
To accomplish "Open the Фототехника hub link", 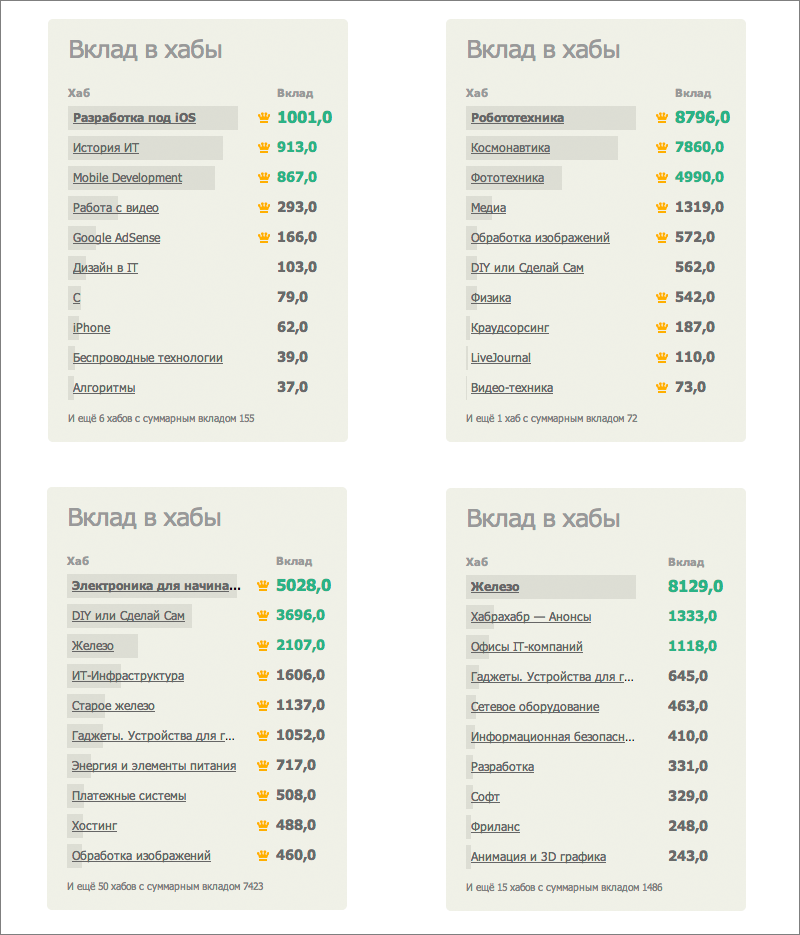I will coord(507,178).
